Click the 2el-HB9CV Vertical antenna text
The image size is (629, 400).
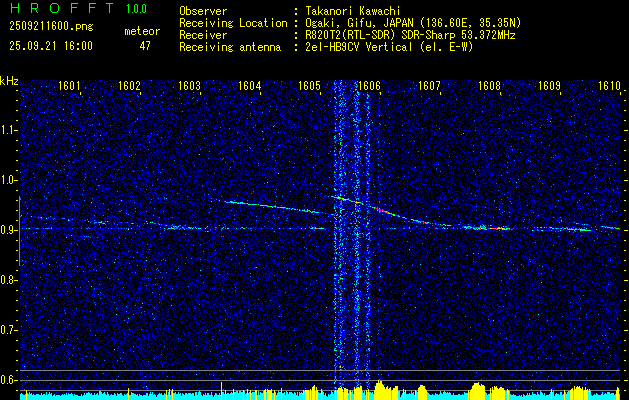tap(389, 47)
